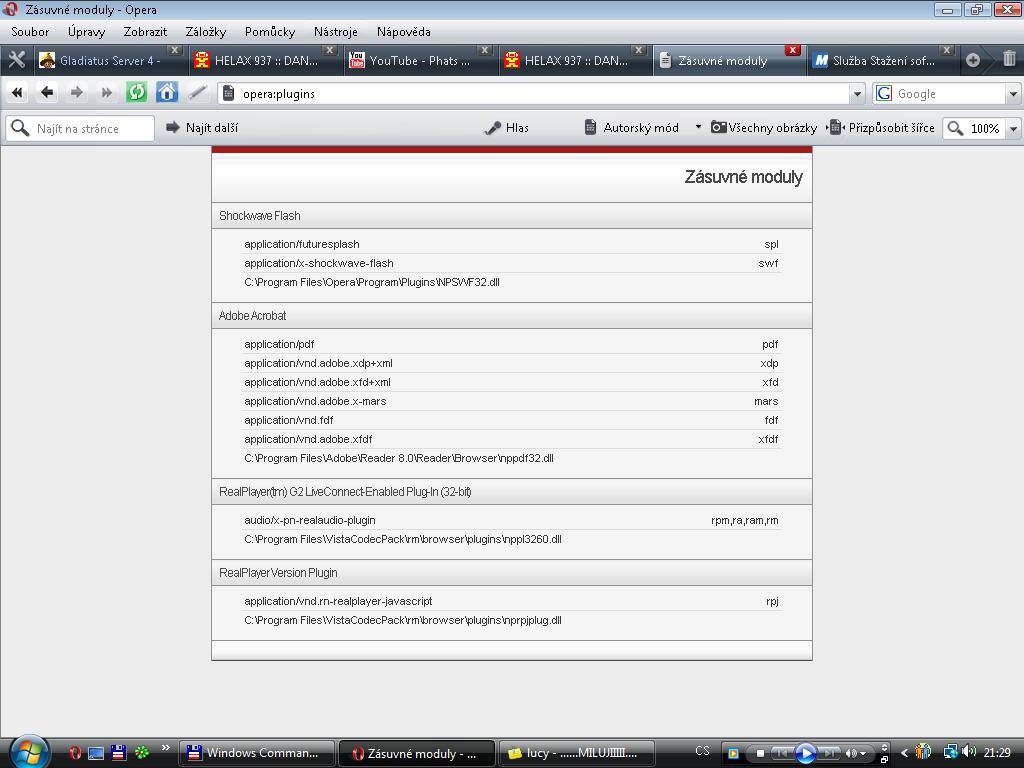Close the Služba Stažení tab
1024x768 pixels.
947,50
